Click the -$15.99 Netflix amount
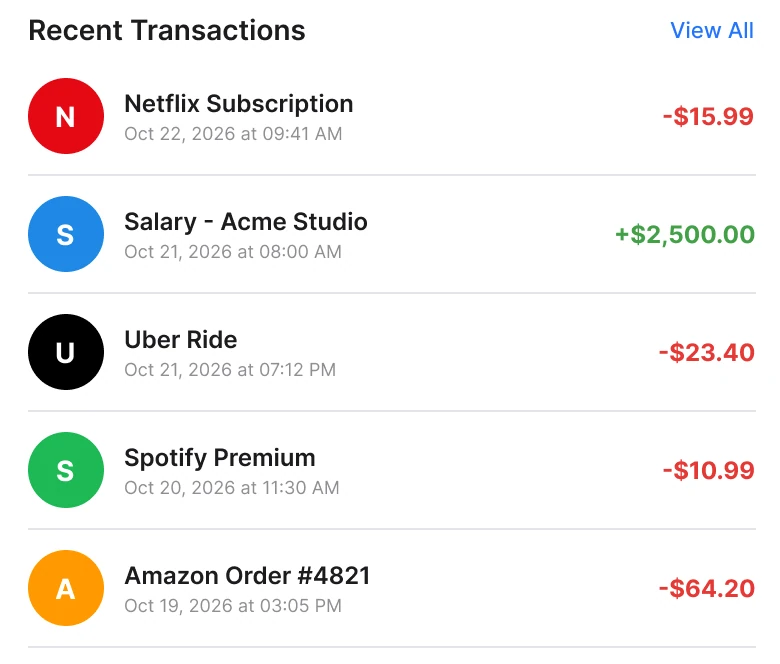Viewport: 780px width, 664px height. tap(708, 116)
